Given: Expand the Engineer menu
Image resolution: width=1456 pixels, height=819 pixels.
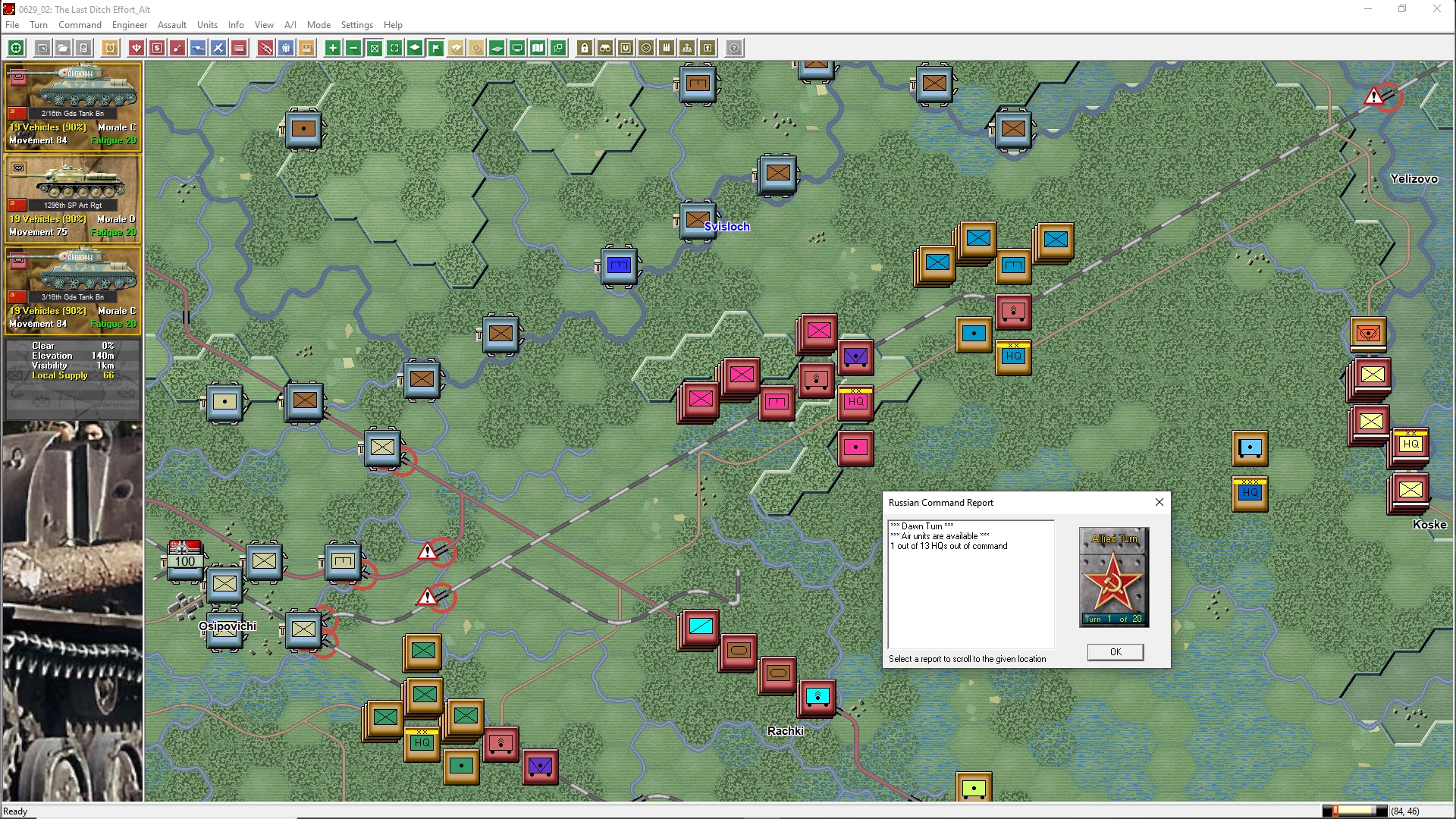Looking at the screenshot, I should point(129,25).
